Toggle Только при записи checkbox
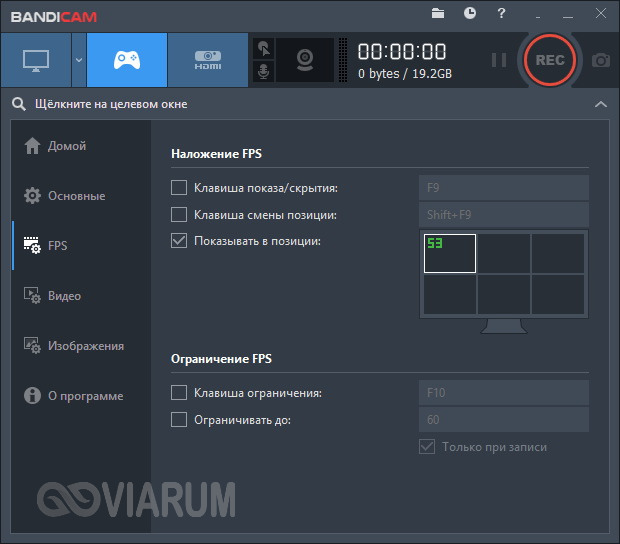This screenshot has height=544, width=620. pos(427,447)
